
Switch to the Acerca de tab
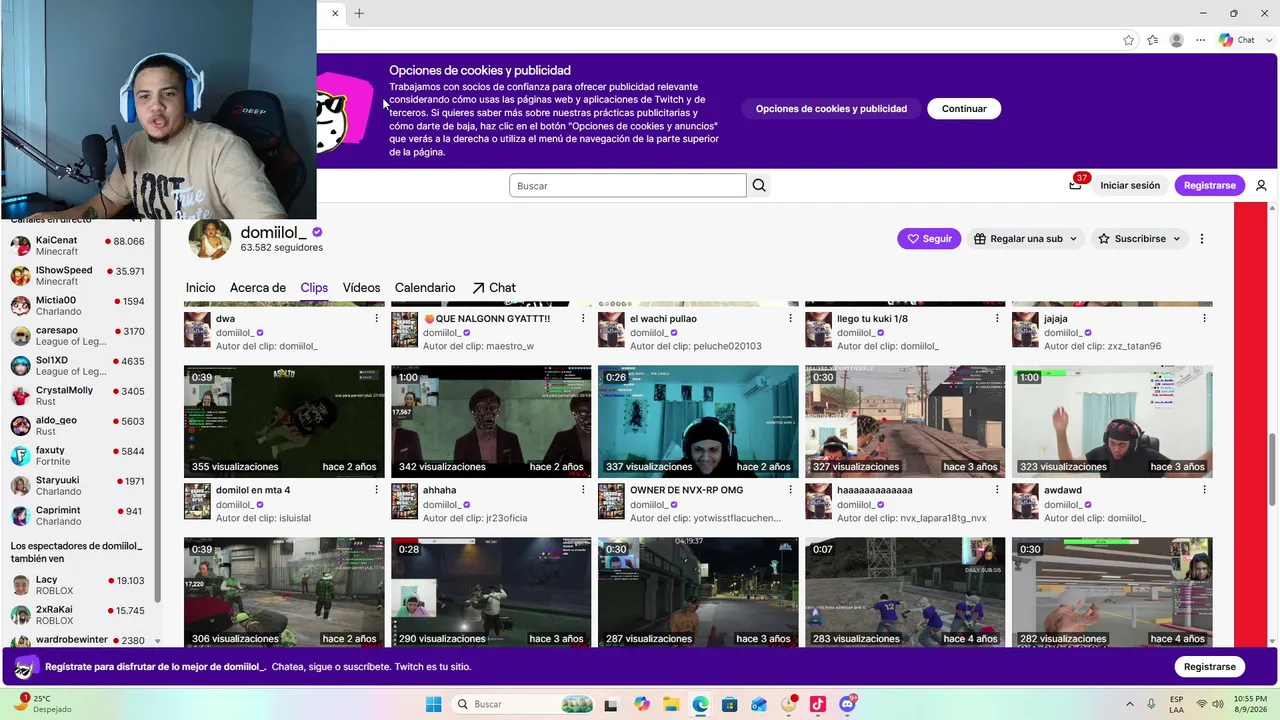[258, 288]
